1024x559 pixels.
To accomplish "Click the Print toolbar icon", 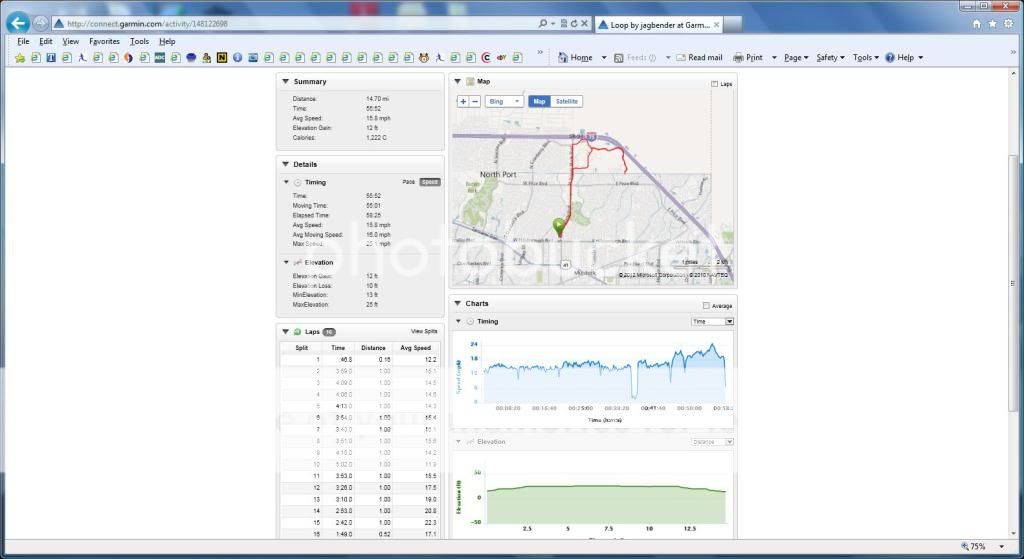I will [739, 58].
